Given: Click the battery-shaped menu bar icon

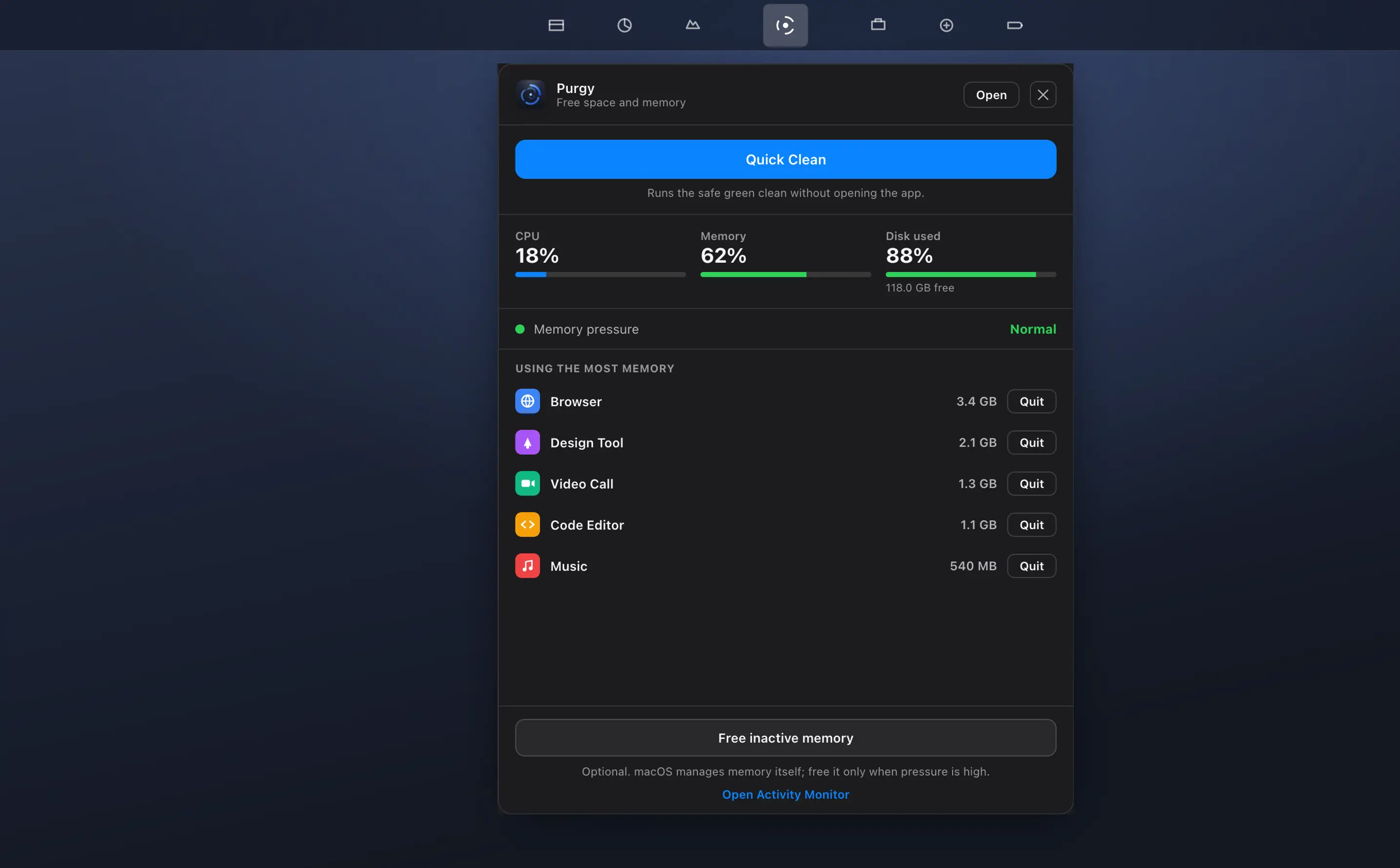Looking at the screenshot, I should pos(1015,25).
